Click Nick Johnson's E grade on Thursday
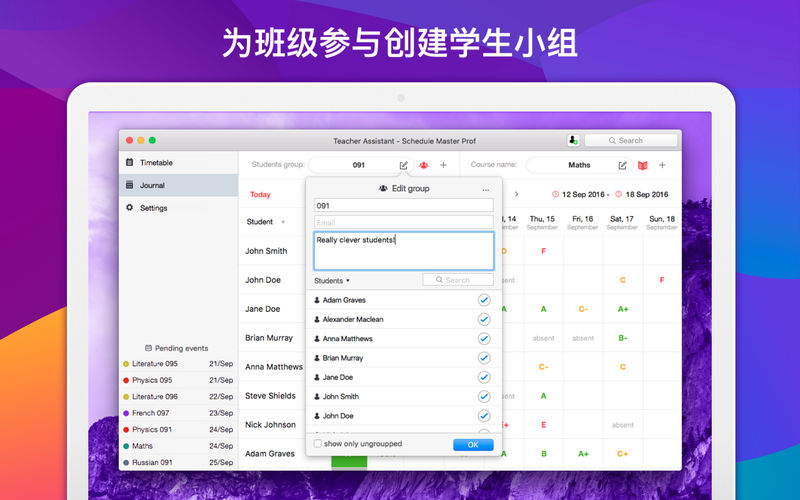800x500 pixels. (543, 424)
